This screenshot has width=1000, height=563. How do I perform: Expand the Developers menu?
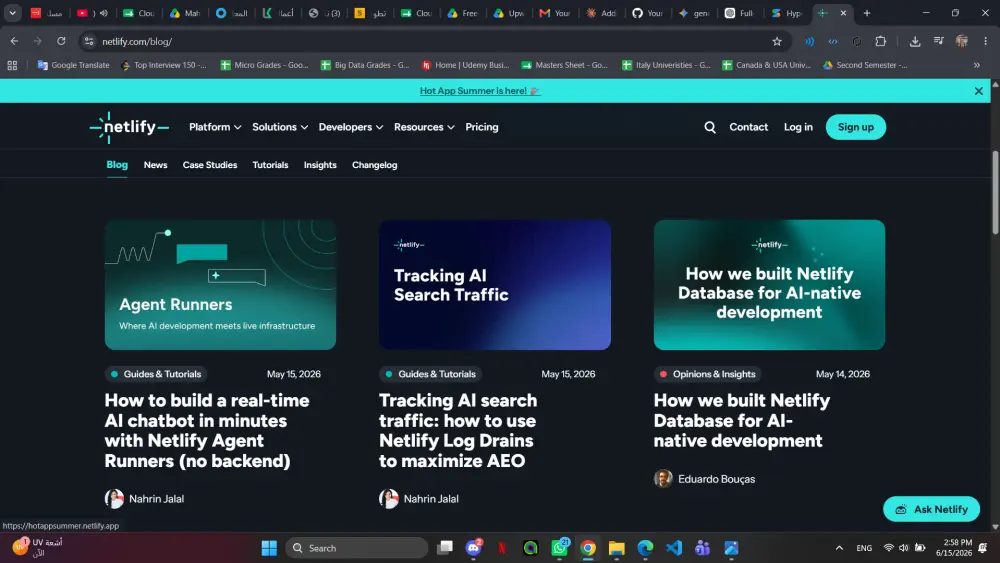[351, 128]
